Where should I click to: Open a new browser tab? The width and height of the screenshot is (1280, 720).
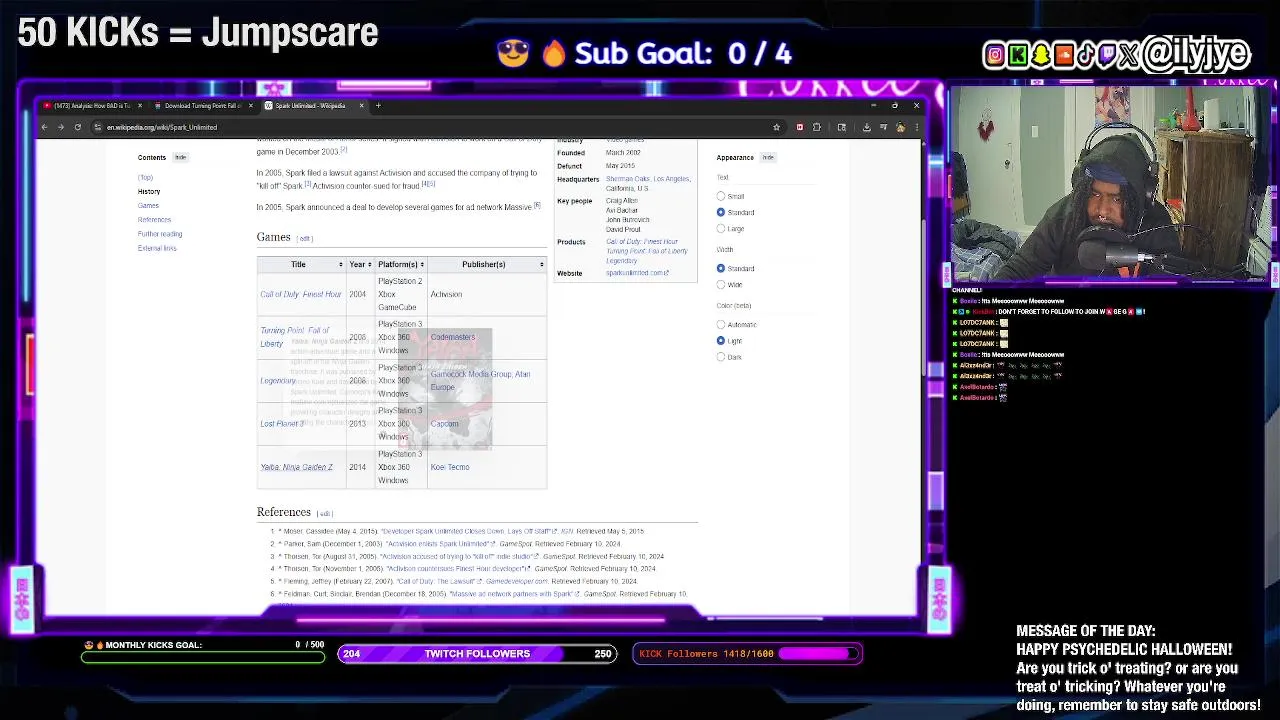pyautogui.click(x=378, y=105)
